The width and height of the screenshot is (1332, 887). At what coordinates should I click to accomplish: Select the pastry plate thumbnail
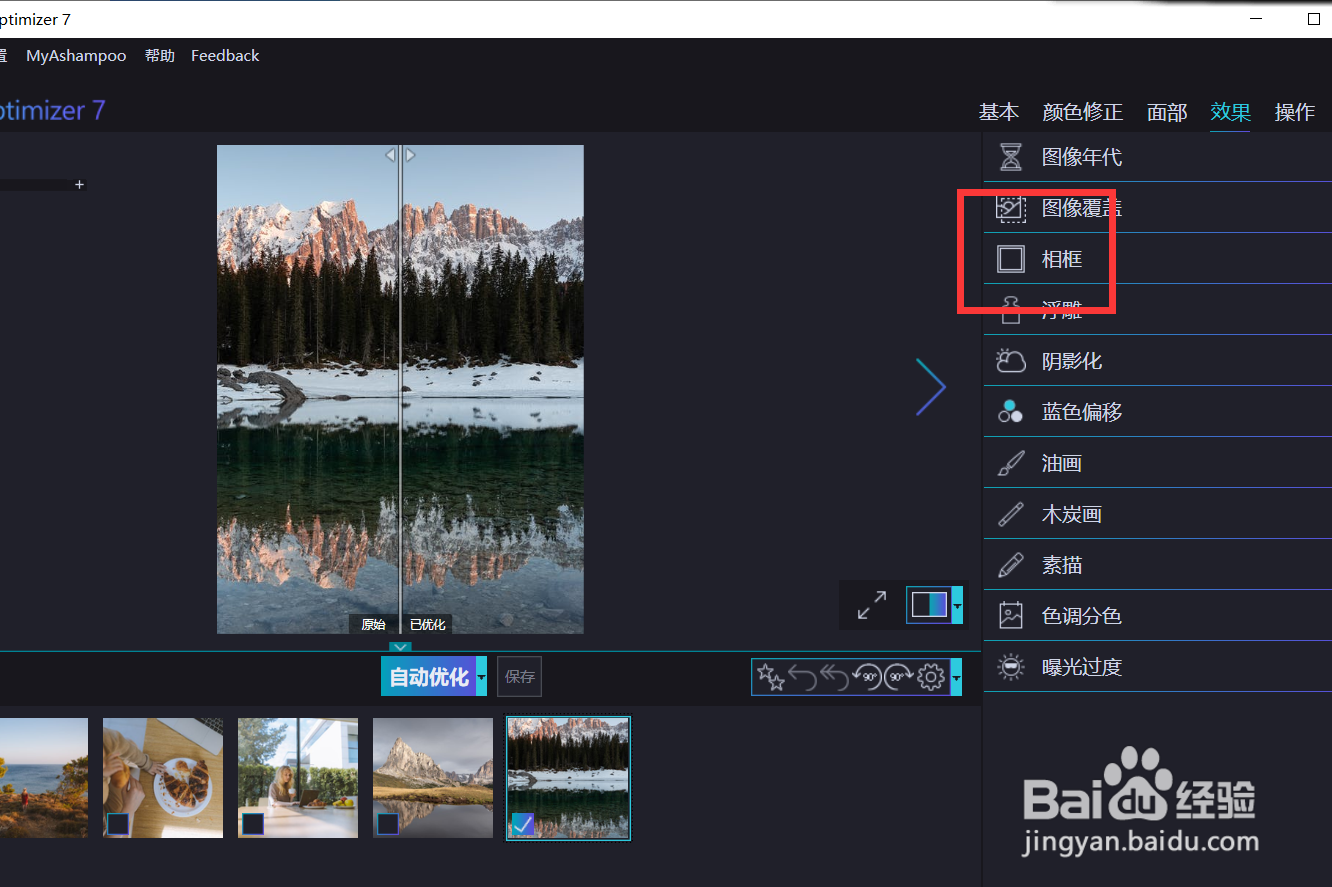point(163,778)
